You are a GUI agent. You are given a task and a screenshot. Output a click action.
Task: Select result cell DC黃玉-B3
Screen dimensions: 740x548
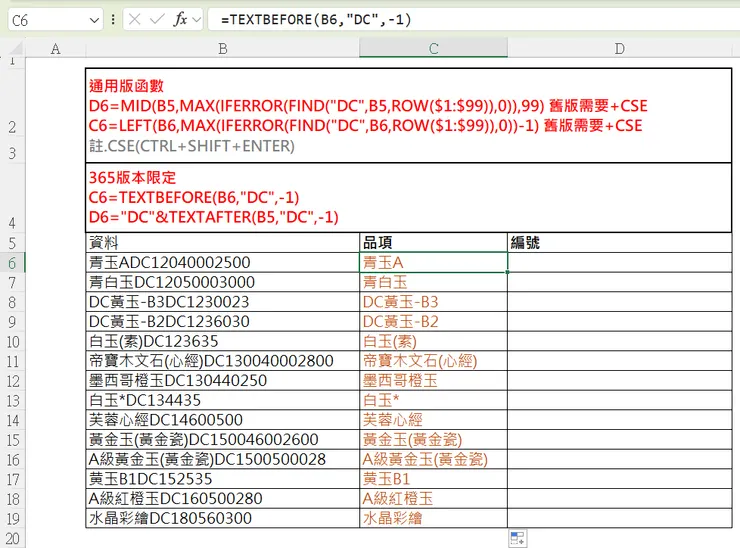[433, 302]
